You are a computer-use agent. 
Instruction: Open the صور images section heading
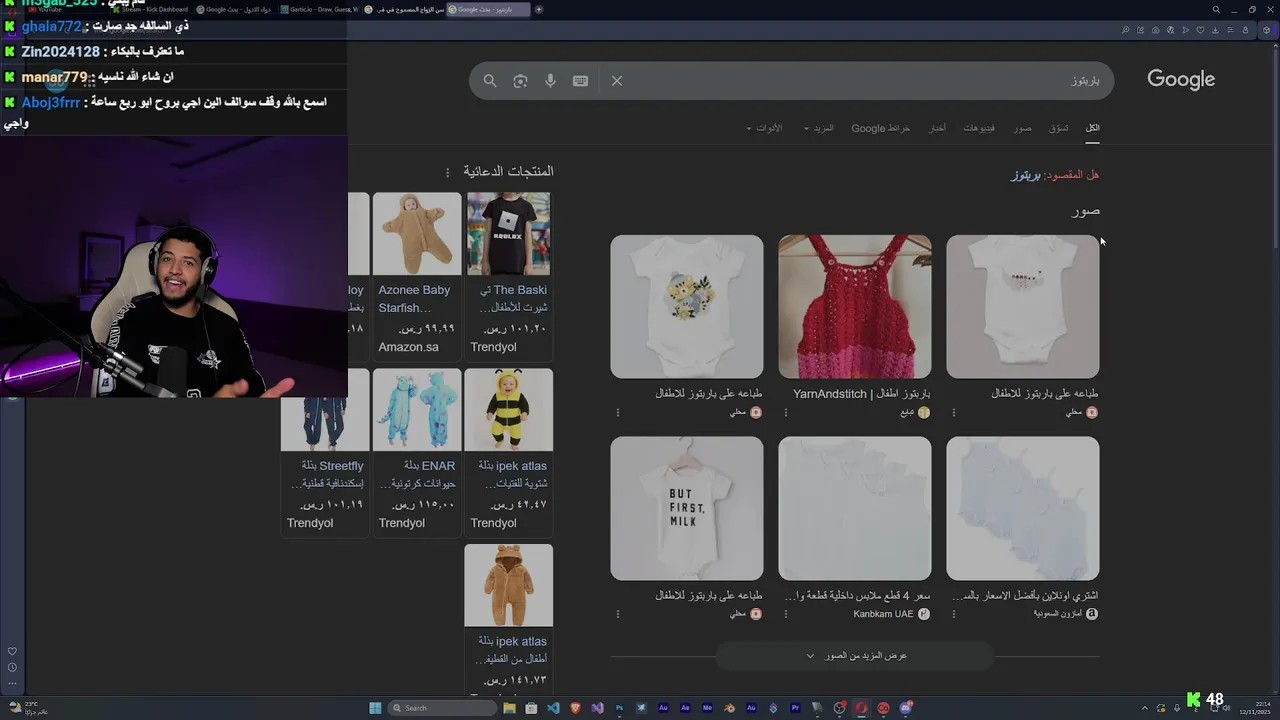click(x=1086, y=211)
